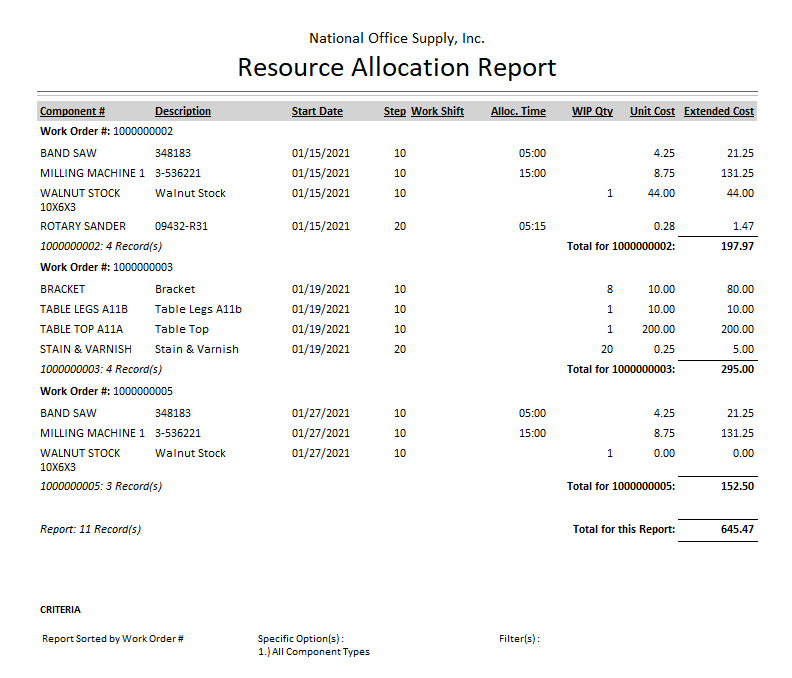Image resolution: width=792 pixels, height=678 pixels.
Task: Select the Start Date column header
Action: click(x=317, y=111)
